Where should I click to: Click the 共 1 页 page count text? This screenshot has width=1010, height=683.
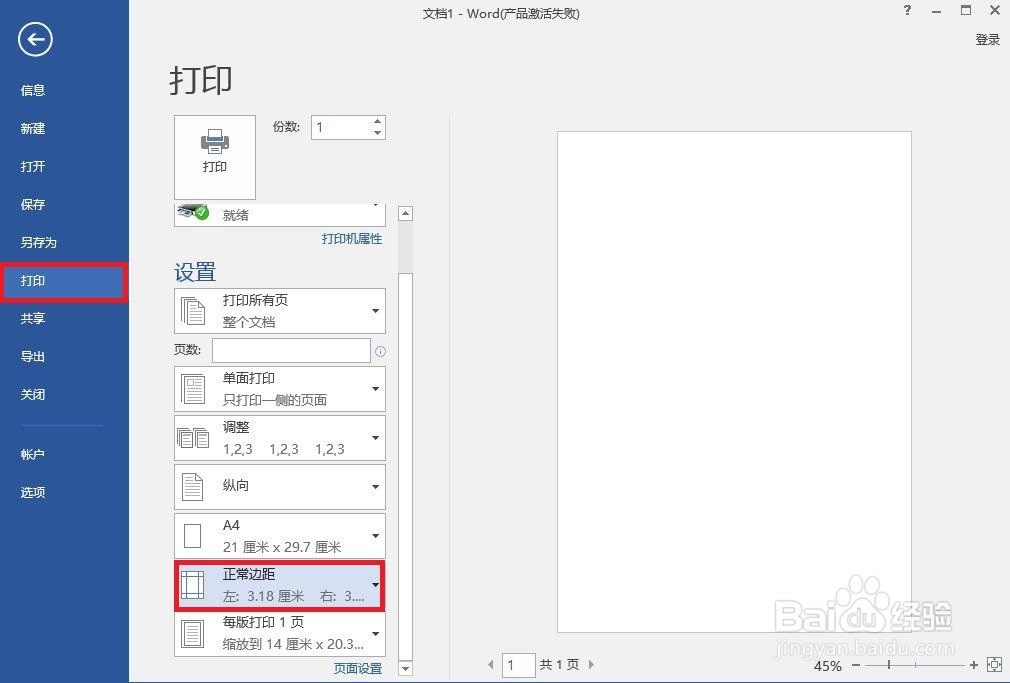coord(559,664)
